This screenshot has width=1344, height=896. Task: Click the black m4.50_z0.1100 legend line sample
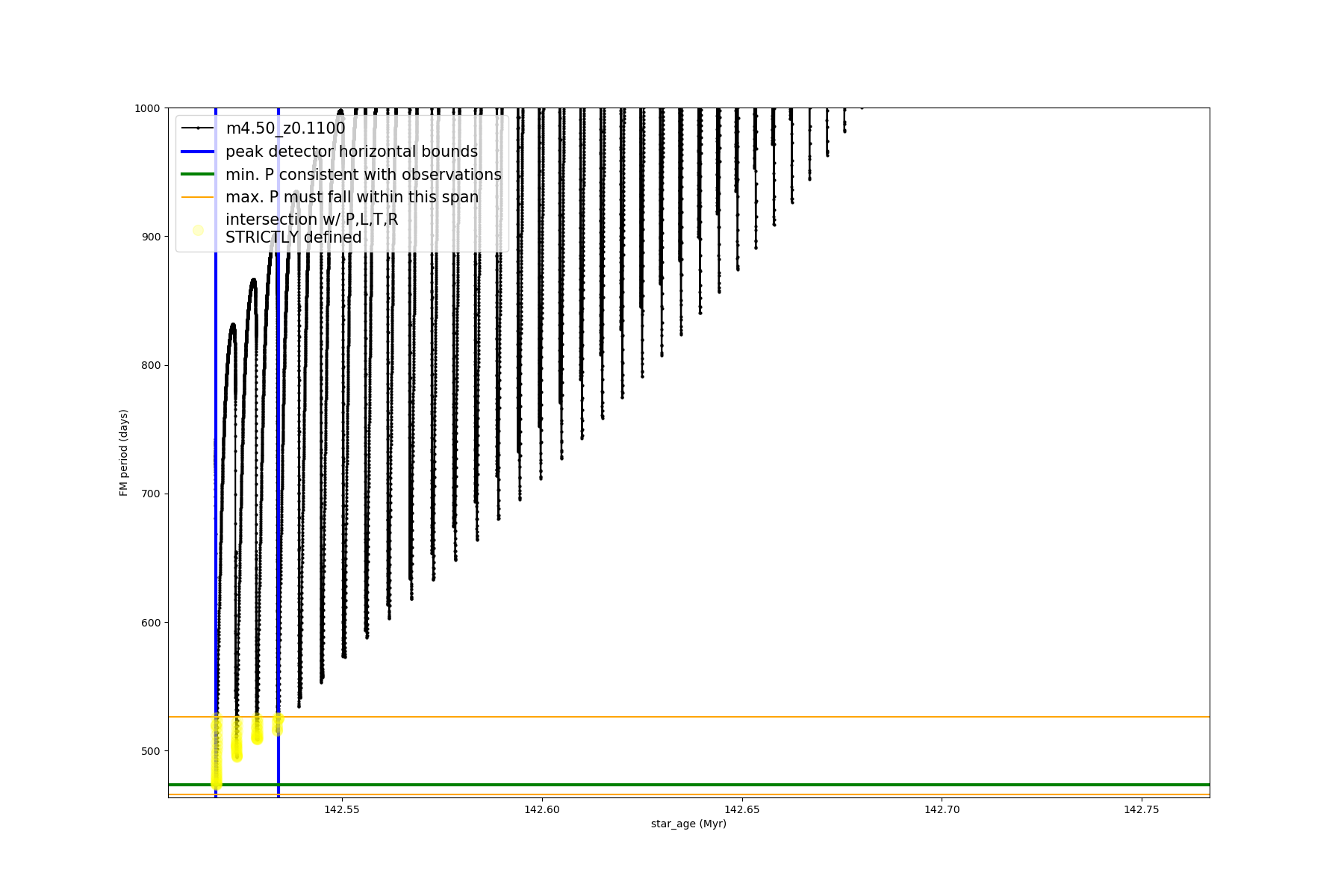coord(198,128)
